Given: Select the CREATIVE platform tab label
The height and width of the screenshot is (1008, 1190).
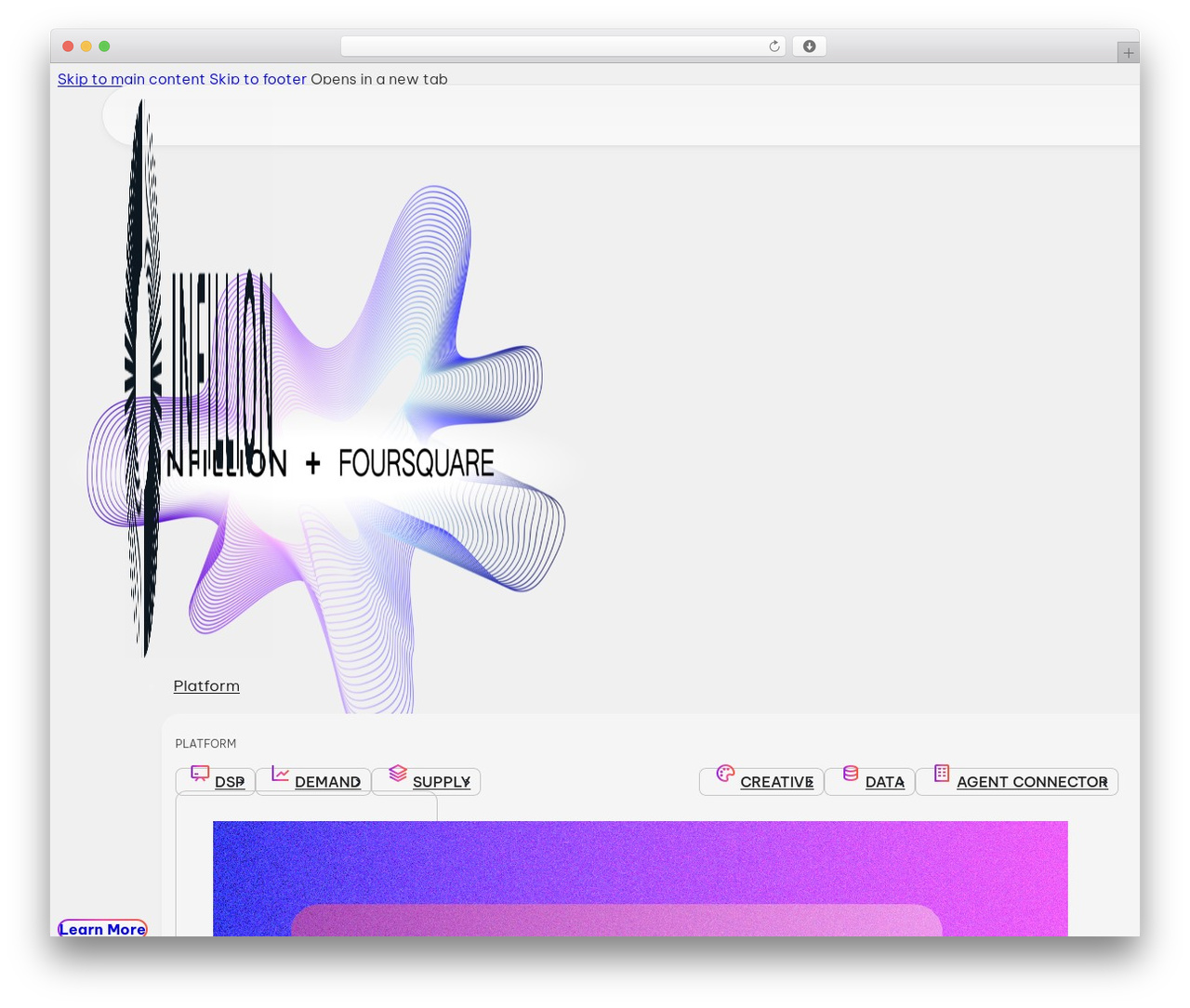Looking at the screenshot, I should (x=776, y=782).
